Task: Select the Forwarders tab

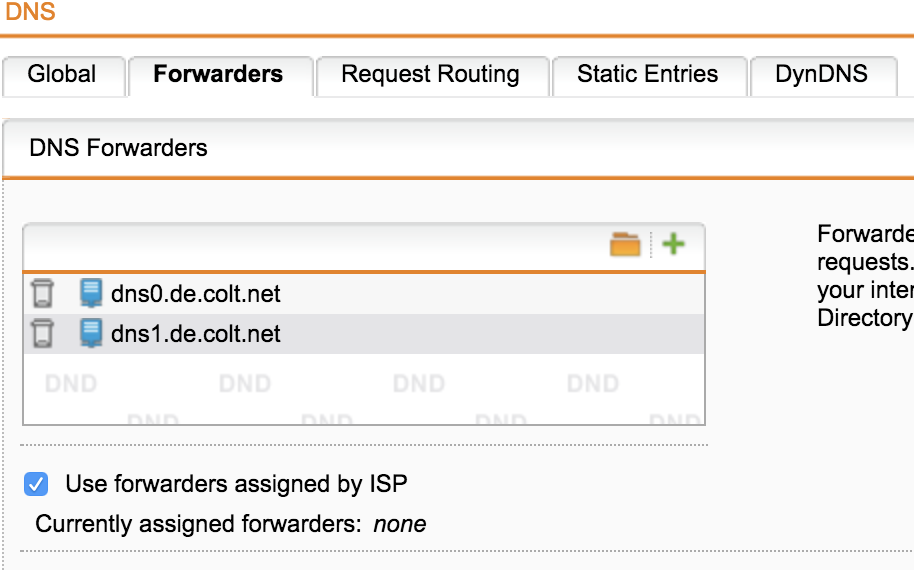Action: click(x=218, y=75)
